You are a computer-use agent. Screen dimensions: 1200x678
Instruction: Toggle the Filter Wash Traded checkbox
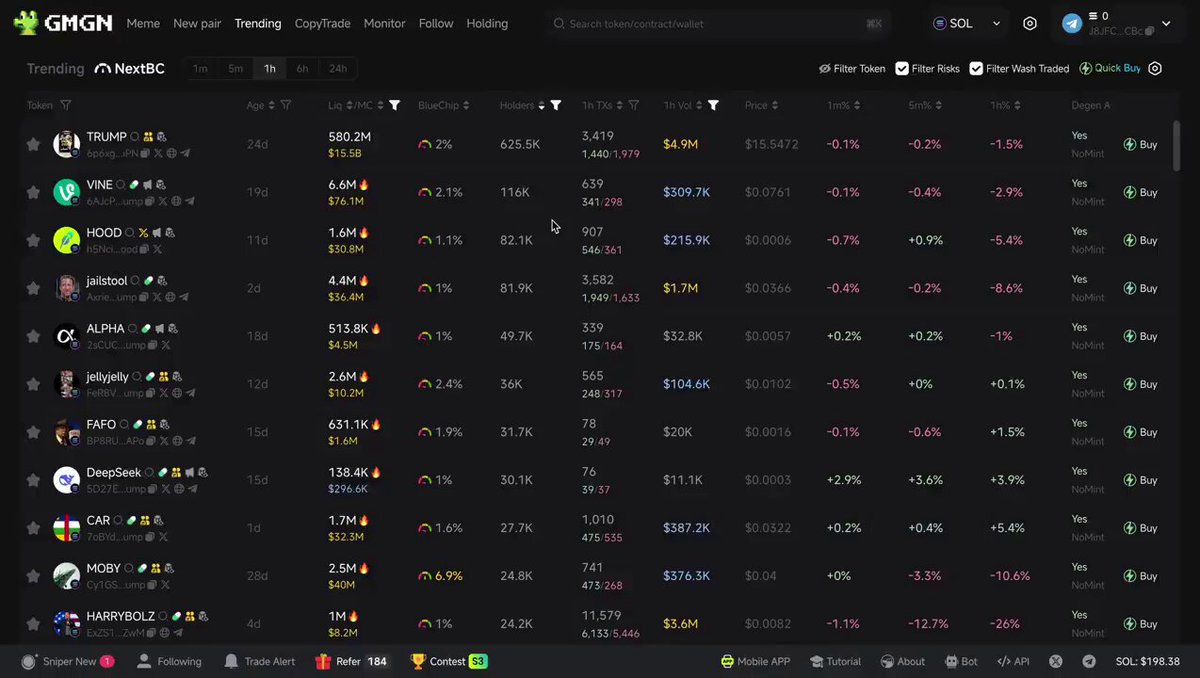(x=976, y=69)
